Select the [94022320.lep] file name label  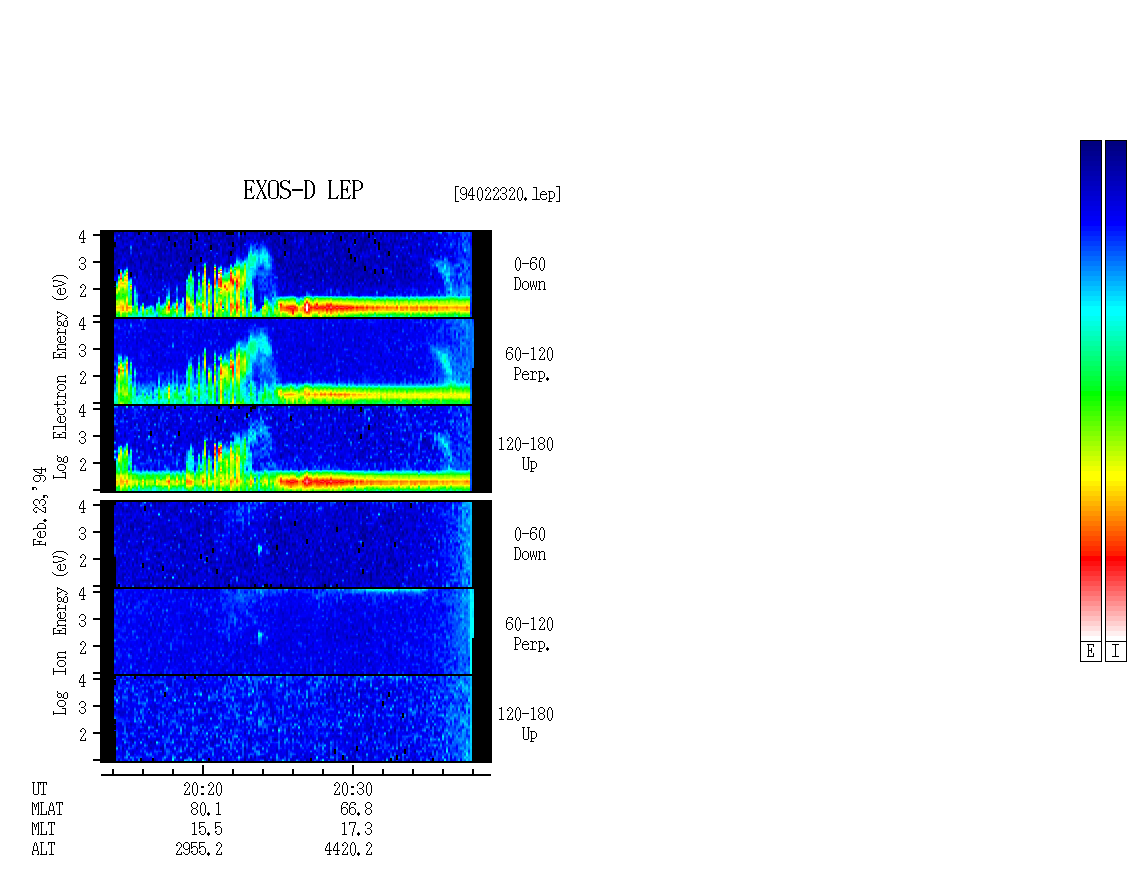507,194
